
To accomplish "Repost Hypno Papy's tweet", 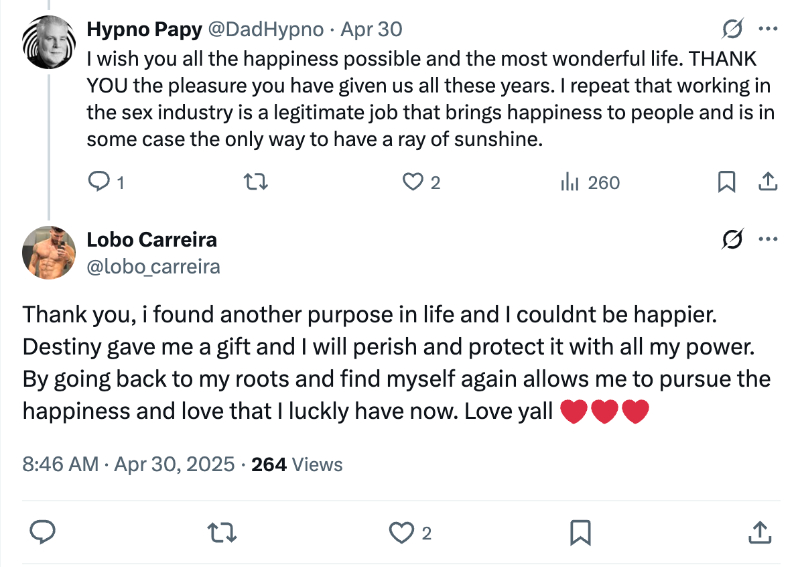I will [x=256, y=182].
